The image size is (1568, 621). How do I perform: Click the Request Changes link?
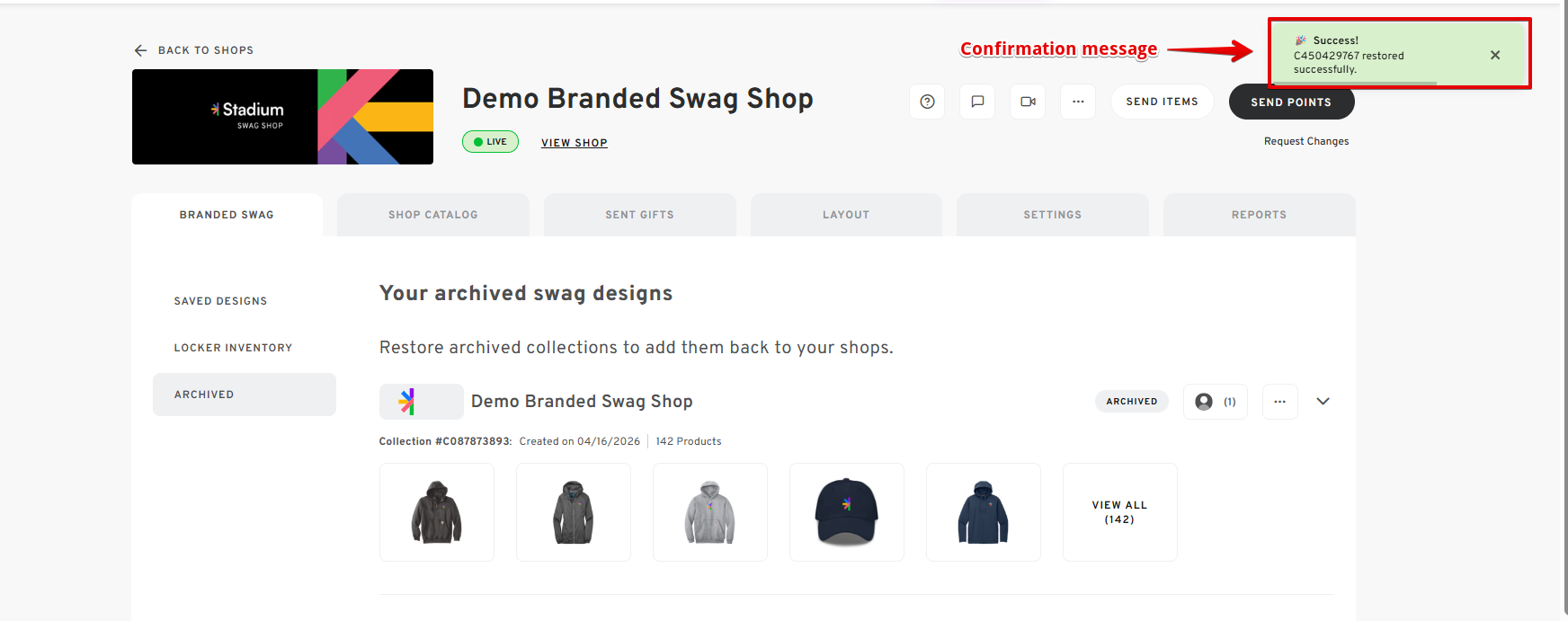click(1305, 141)
